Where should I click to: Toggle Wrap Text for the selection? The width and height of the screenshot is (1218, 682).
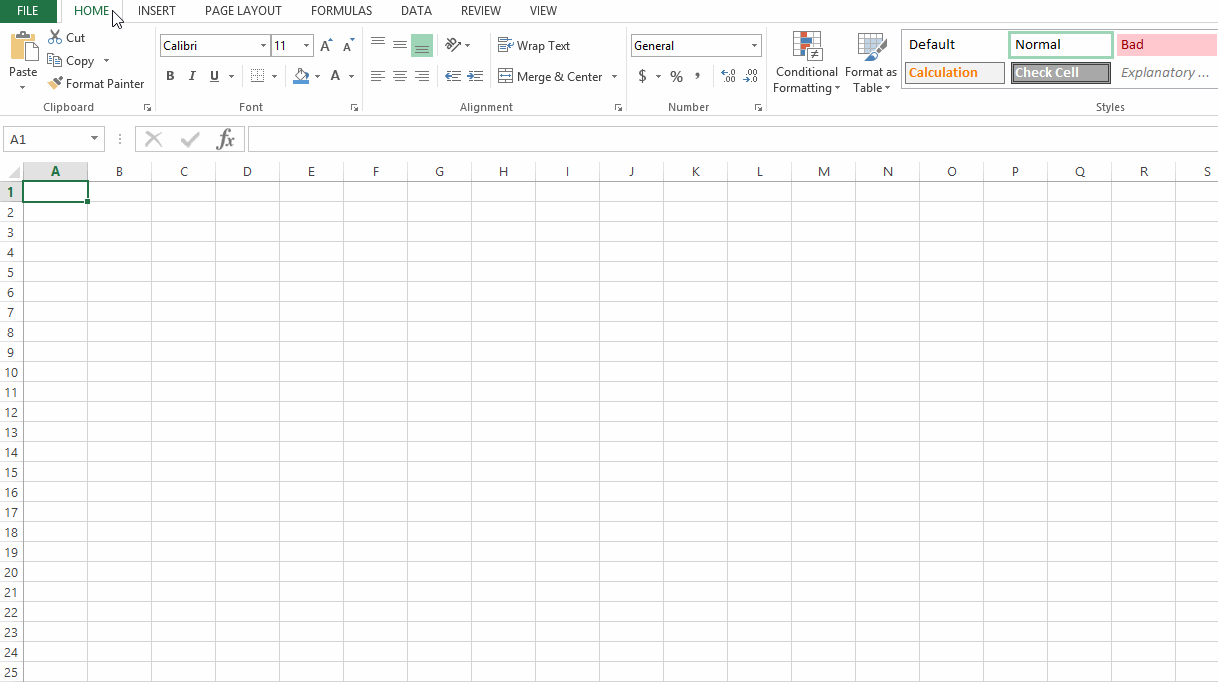pyautogui.click(x=536, y=45)
